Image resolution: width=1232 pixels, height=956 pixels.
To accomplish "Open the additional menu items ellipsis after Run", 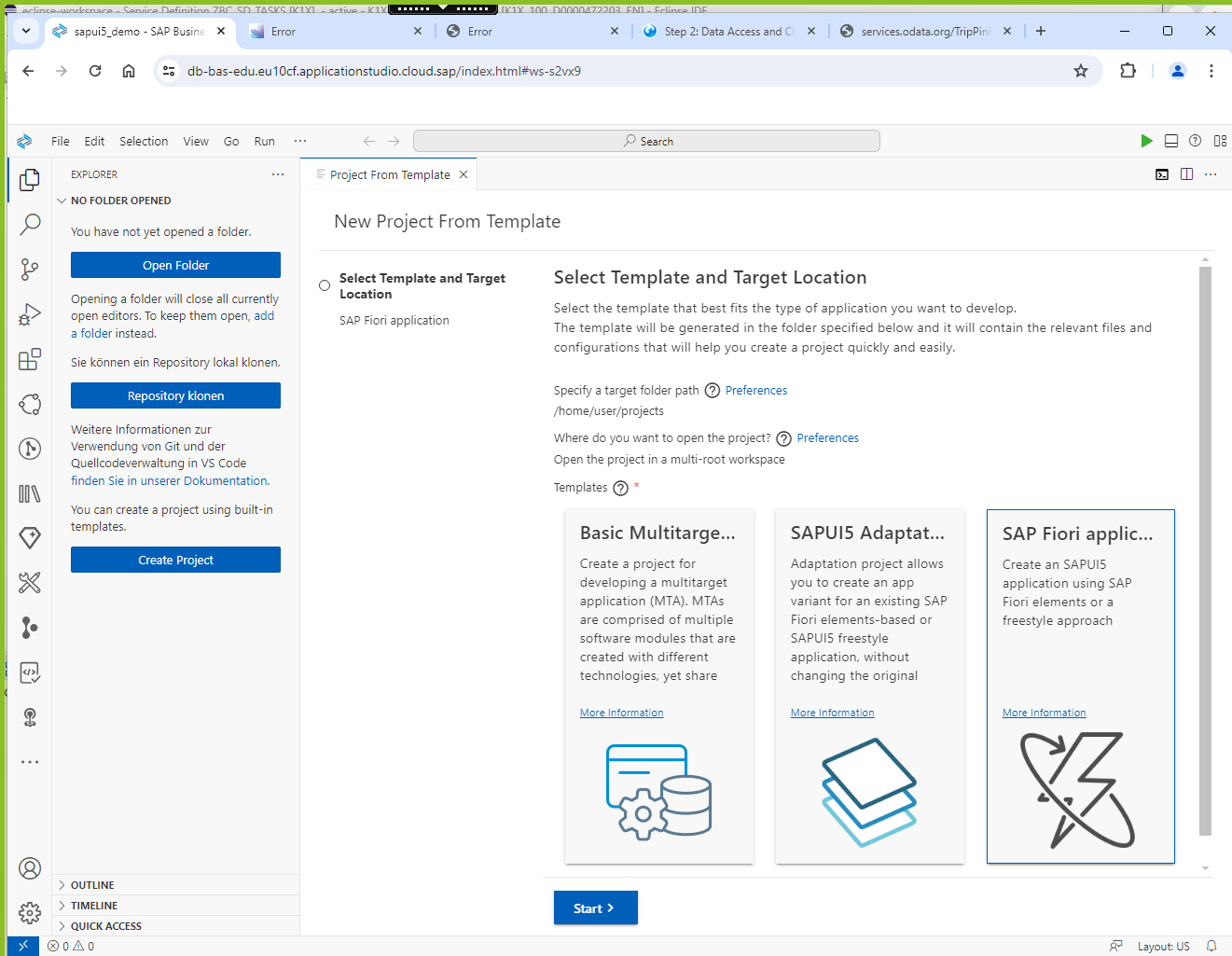I will [x=300, y=141].
